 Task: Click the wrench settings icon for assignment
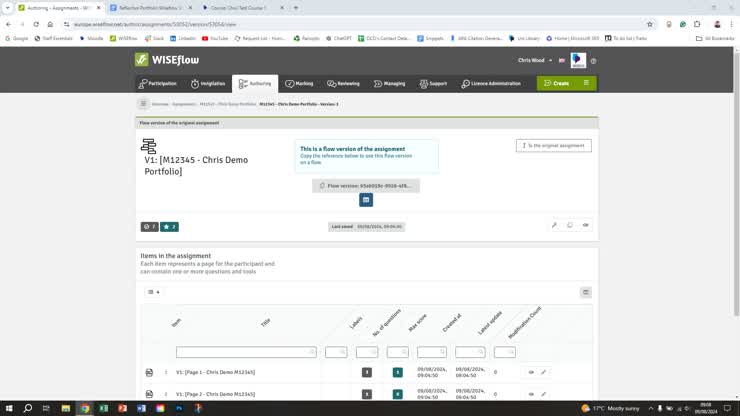point(554,225)
